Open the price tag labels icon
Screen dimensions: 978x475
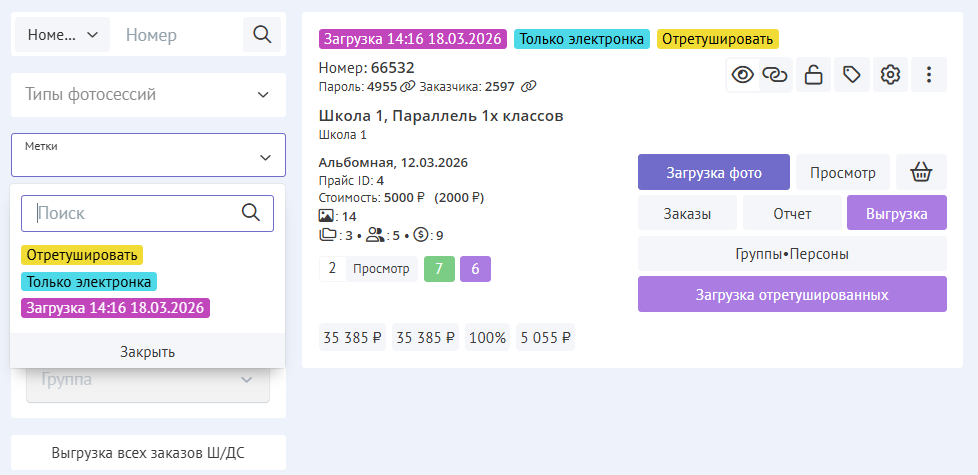[x=852, y=74]
